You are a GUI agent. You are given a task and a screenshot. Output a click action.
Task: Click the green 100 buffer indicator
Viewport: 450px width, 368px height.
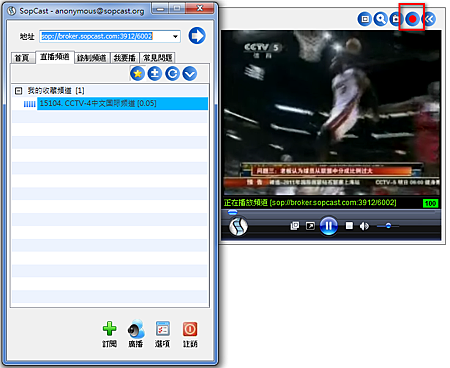pos(430,203)
